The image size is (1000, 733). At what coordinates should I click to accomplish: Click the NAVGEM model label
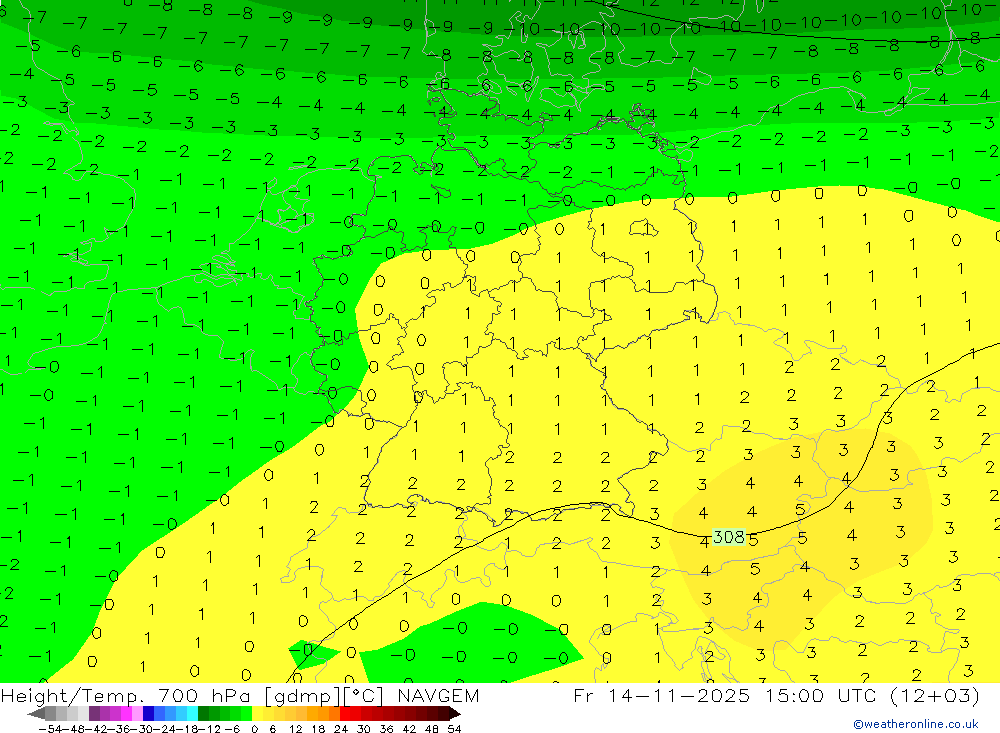click(x=438, y=695)
